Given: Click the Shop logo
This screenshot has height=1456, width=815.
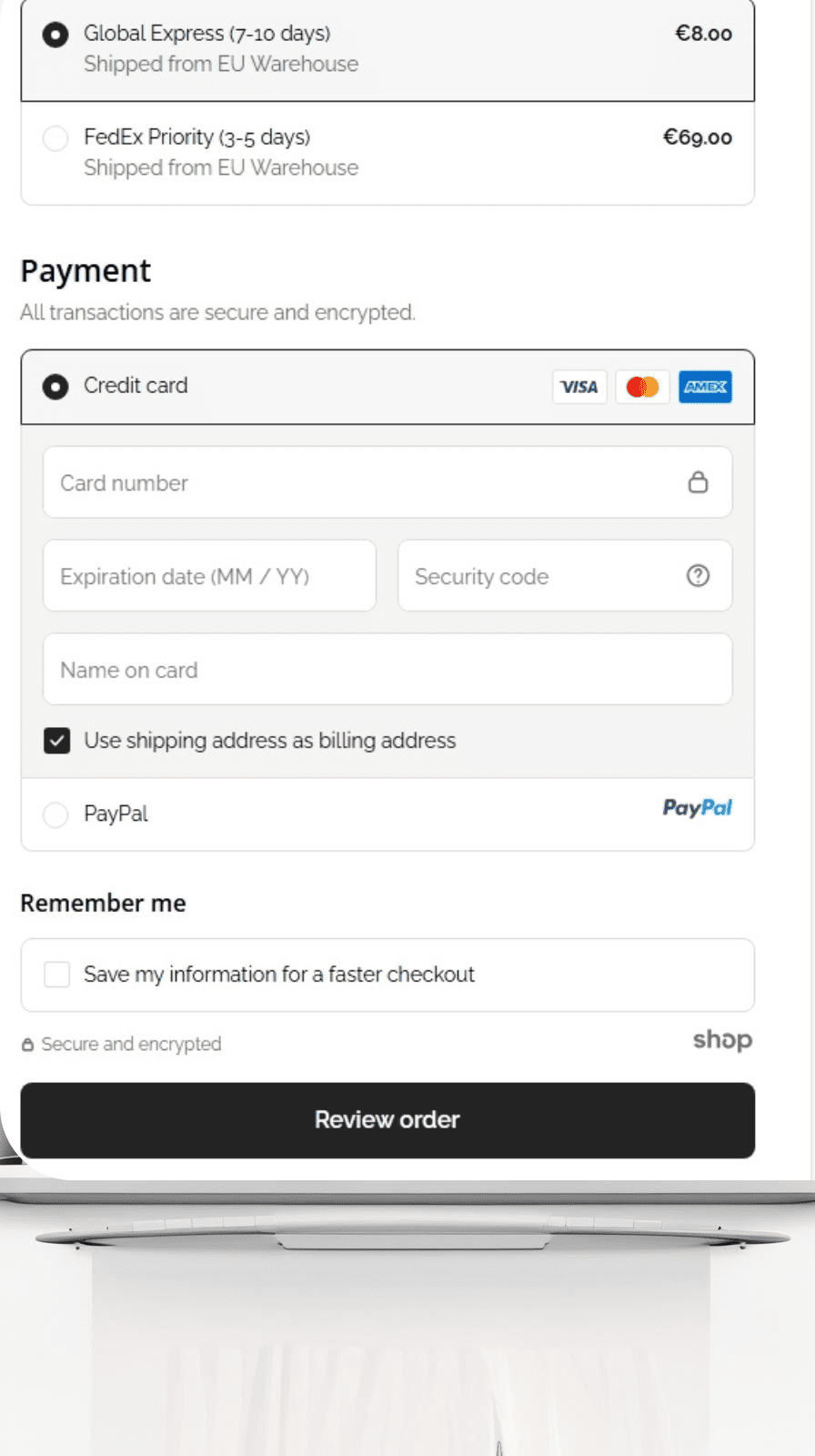Looking at the screenshot, I should click(722, 1040).
